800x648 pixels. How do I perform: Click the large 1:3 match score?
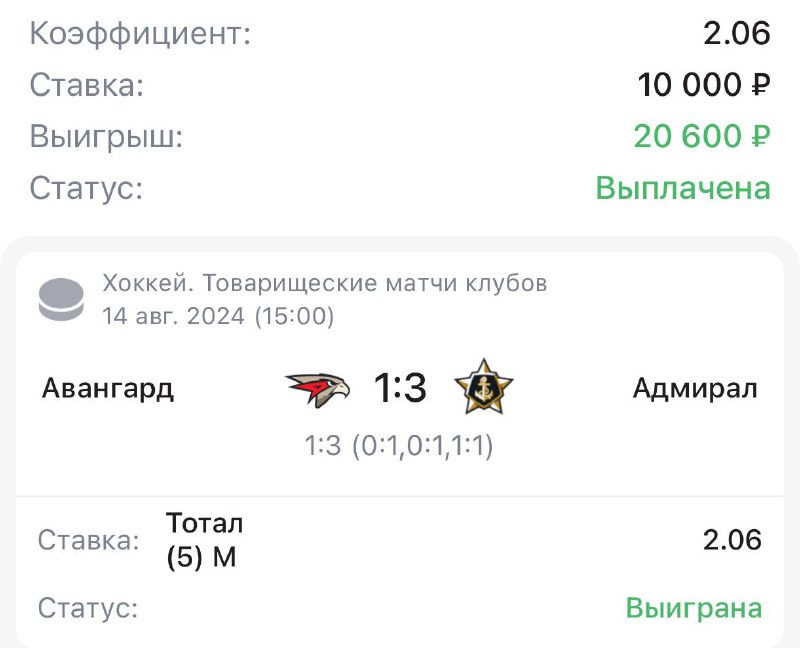(x=400, y=388)
